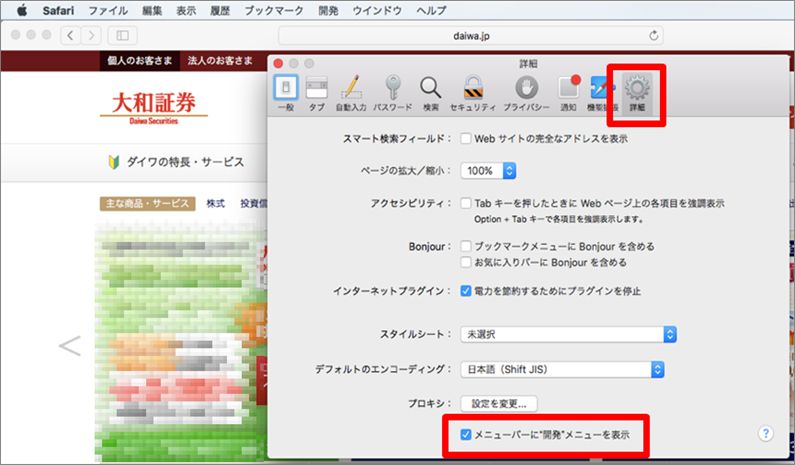The width and height of the screenshot is (795, 465).
Task: Open the Search (検索) preferences pane
Action: [x=430, y=93]
